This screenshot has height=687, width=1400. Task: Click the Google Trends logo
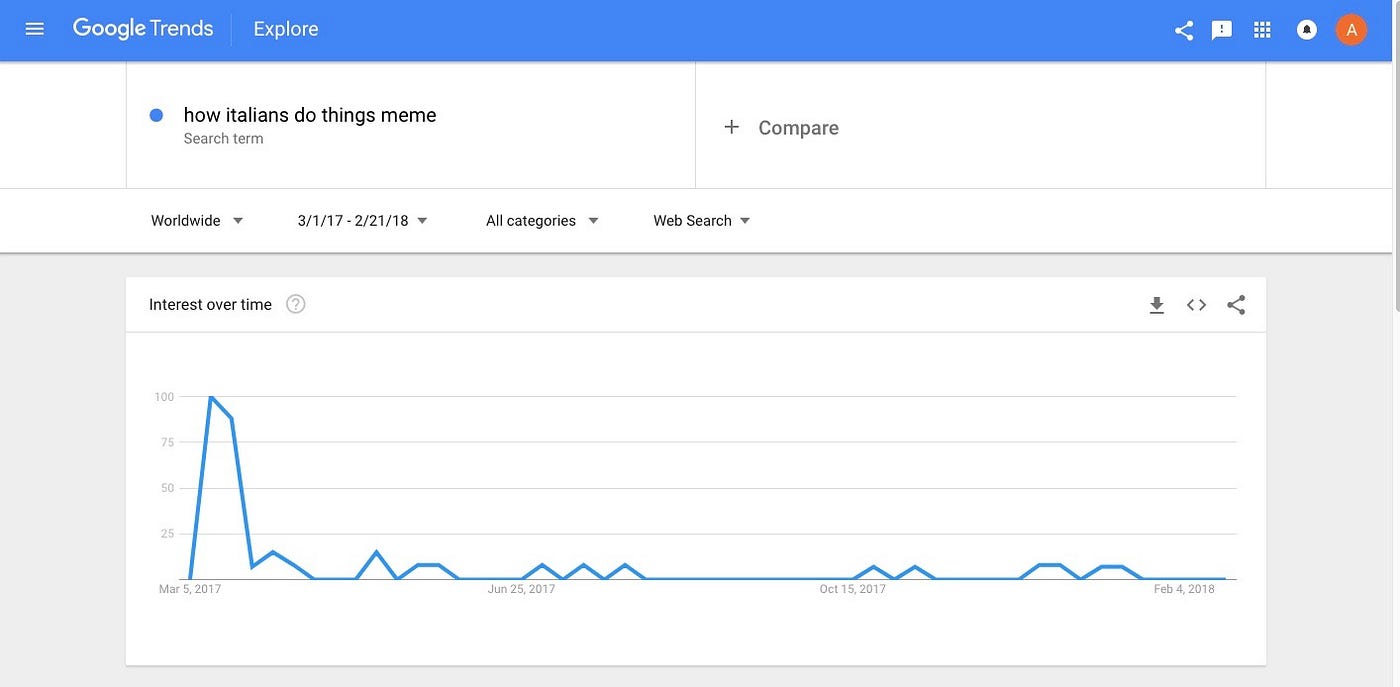pos(143,29)
